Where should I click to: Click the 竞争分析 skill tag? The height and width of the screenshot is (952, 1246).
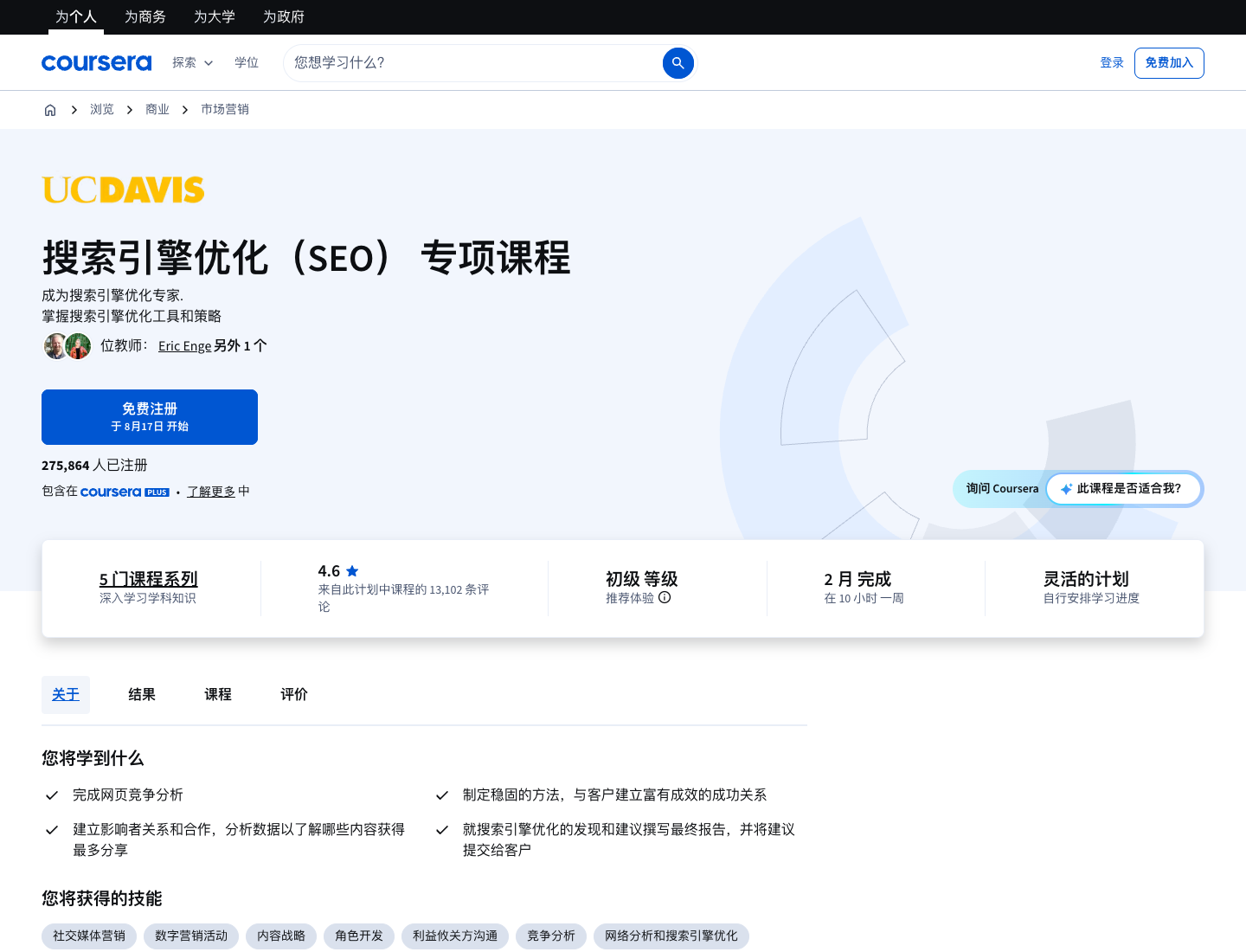(x=551, y=936)
